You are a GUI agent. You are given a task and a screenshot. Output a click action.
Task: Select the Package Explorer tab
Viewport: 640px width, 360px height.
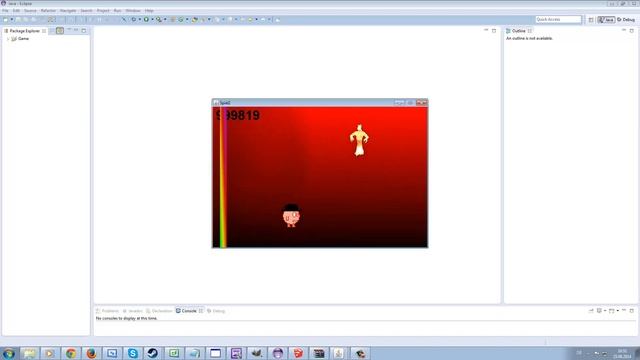click(x=24, y=31)
